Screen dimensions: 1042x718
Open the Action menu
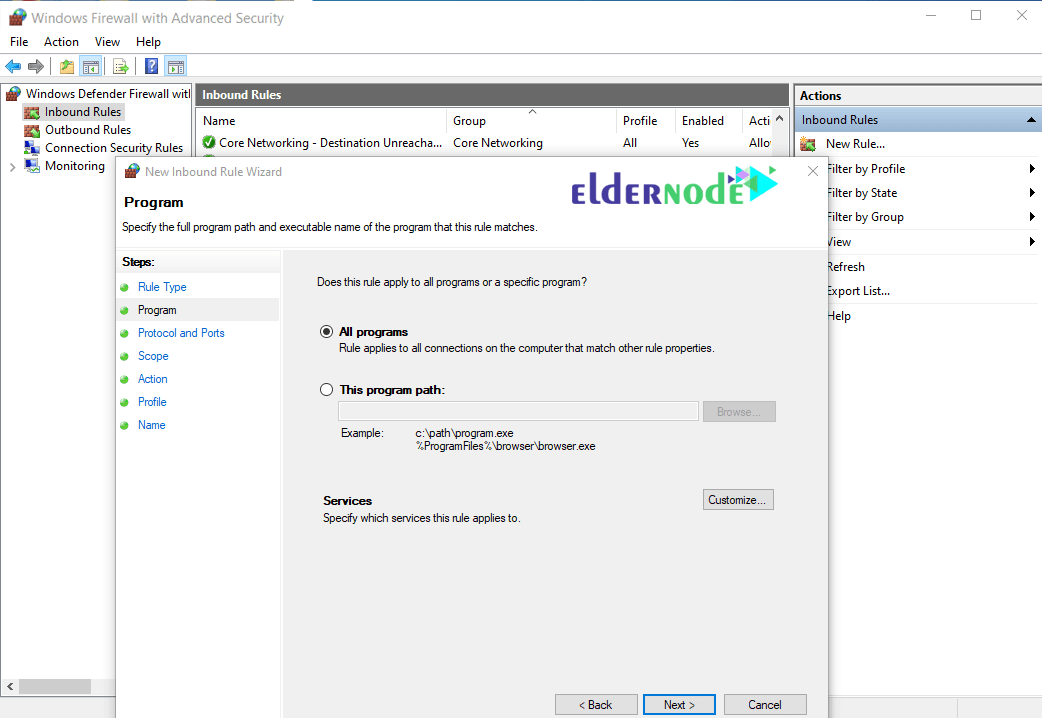pos(61,42)
